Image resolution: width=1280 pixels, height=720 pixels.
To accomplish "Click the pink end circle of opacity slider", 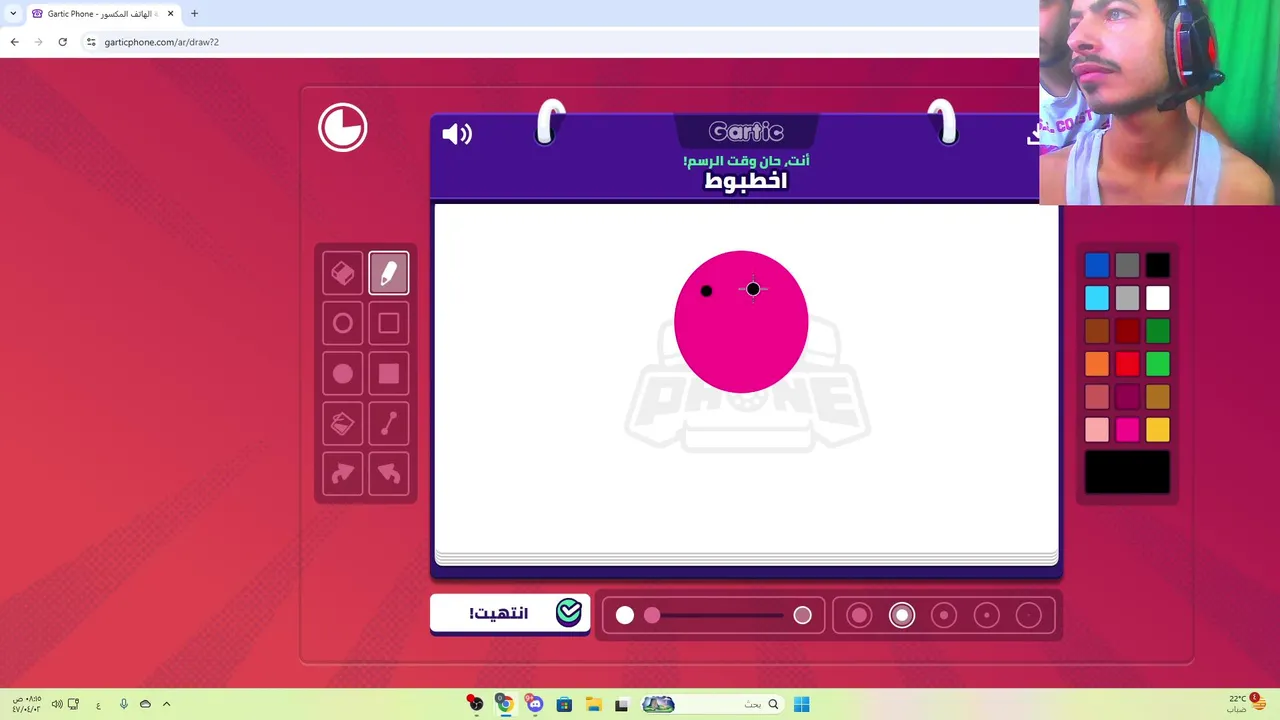I will point(802,615).
